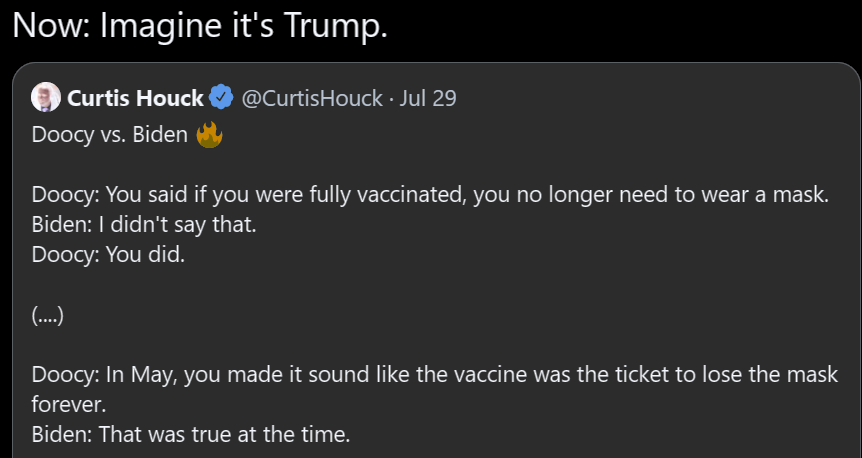
Task: Click the "(....)" omission marker
Action: click(x=48, y=316)
